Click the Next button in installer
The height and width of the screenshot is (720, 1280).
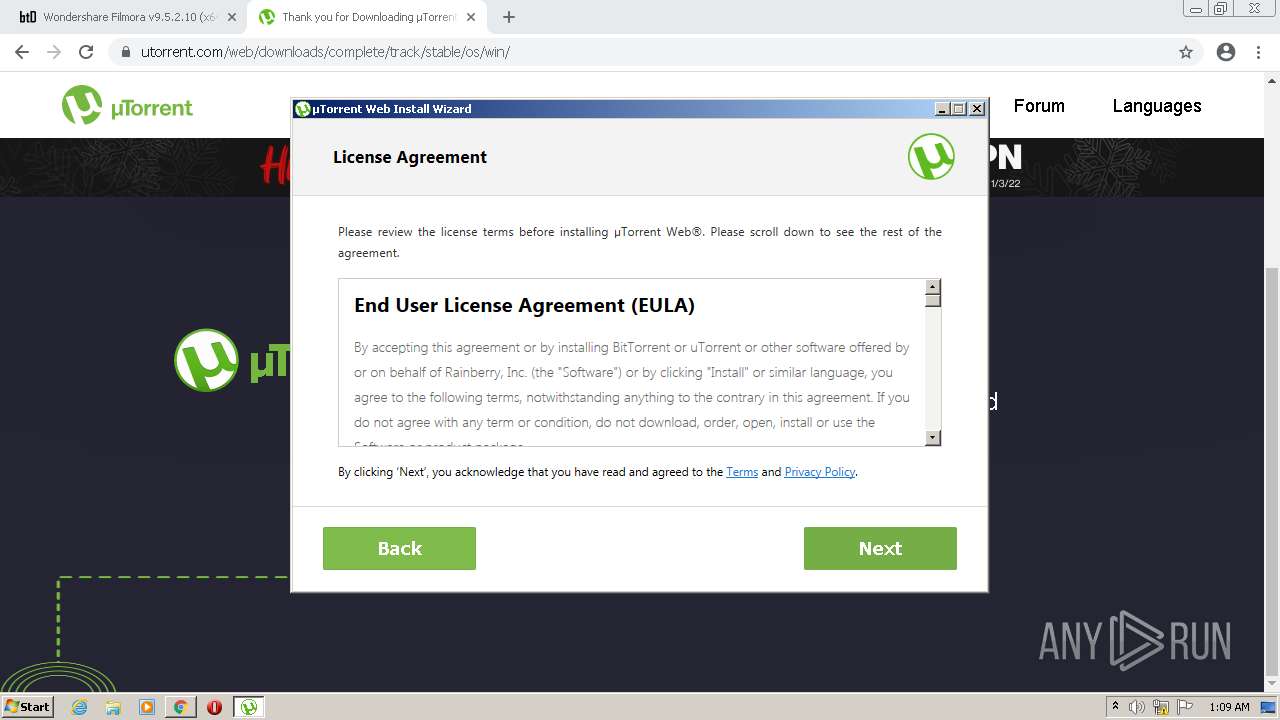[x=880, y=548]
